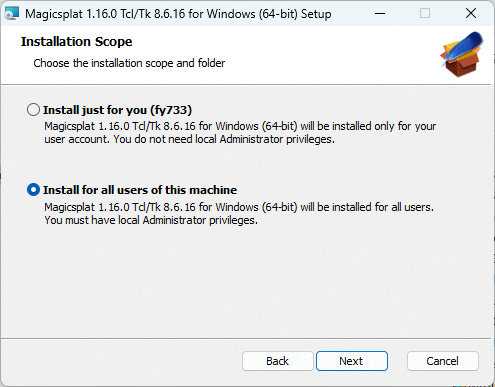Click text 'You do not need local Administrator privileges.'

(224, 139)
